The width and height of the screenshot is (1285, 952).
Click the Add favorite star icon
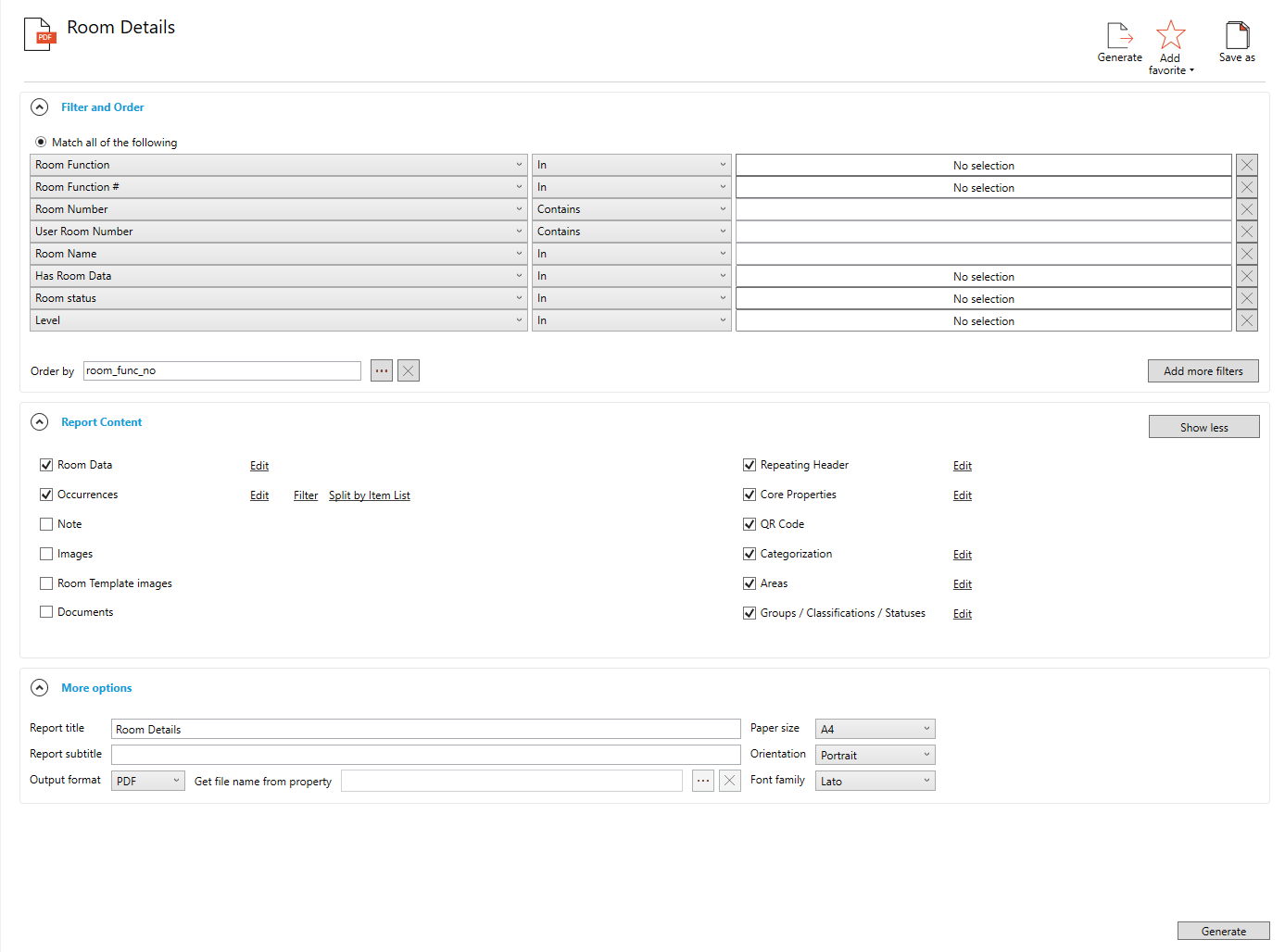coord(1170,36)
